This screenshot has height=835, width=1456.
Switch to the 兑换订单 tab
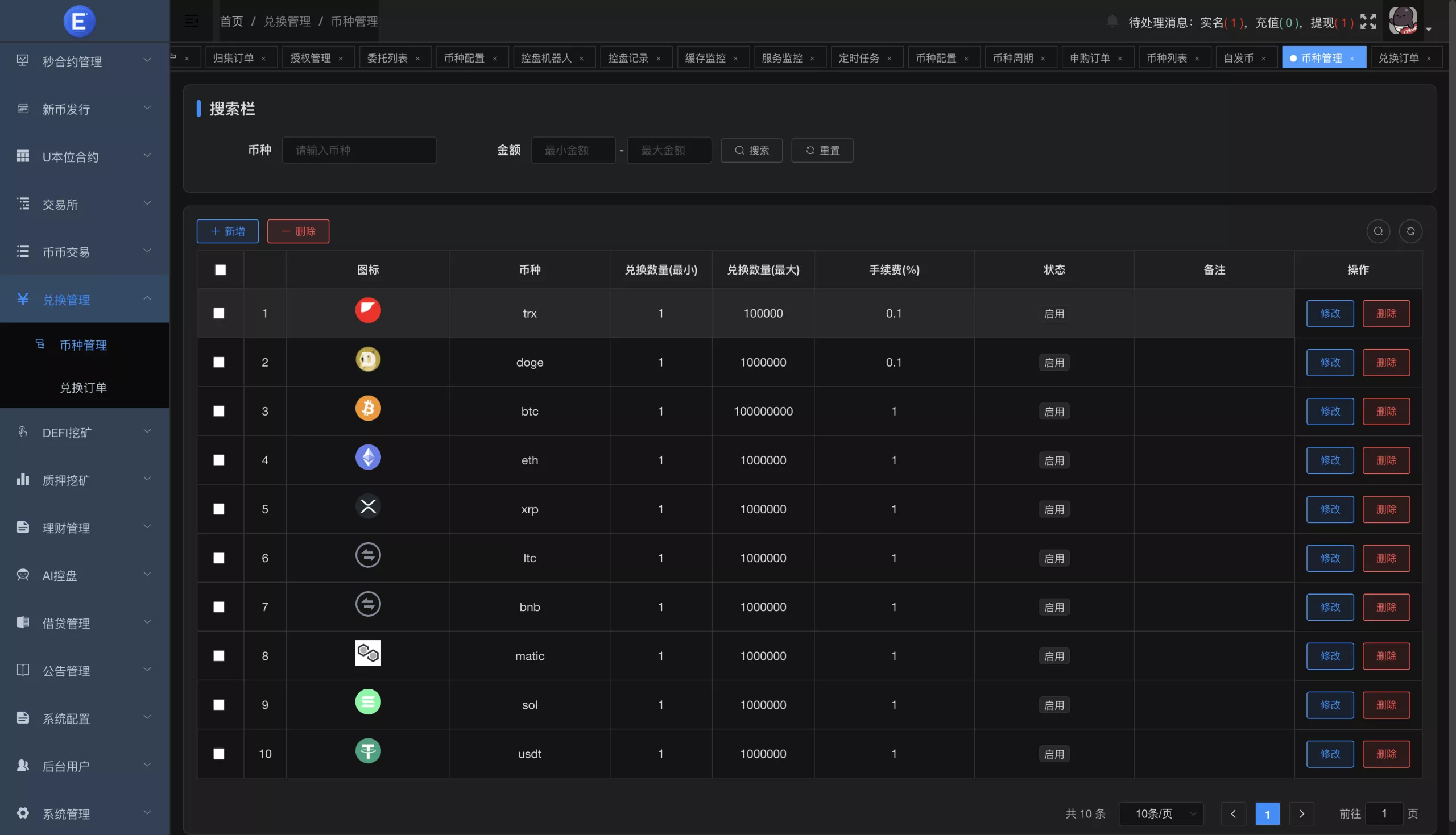coord(1401,57)
